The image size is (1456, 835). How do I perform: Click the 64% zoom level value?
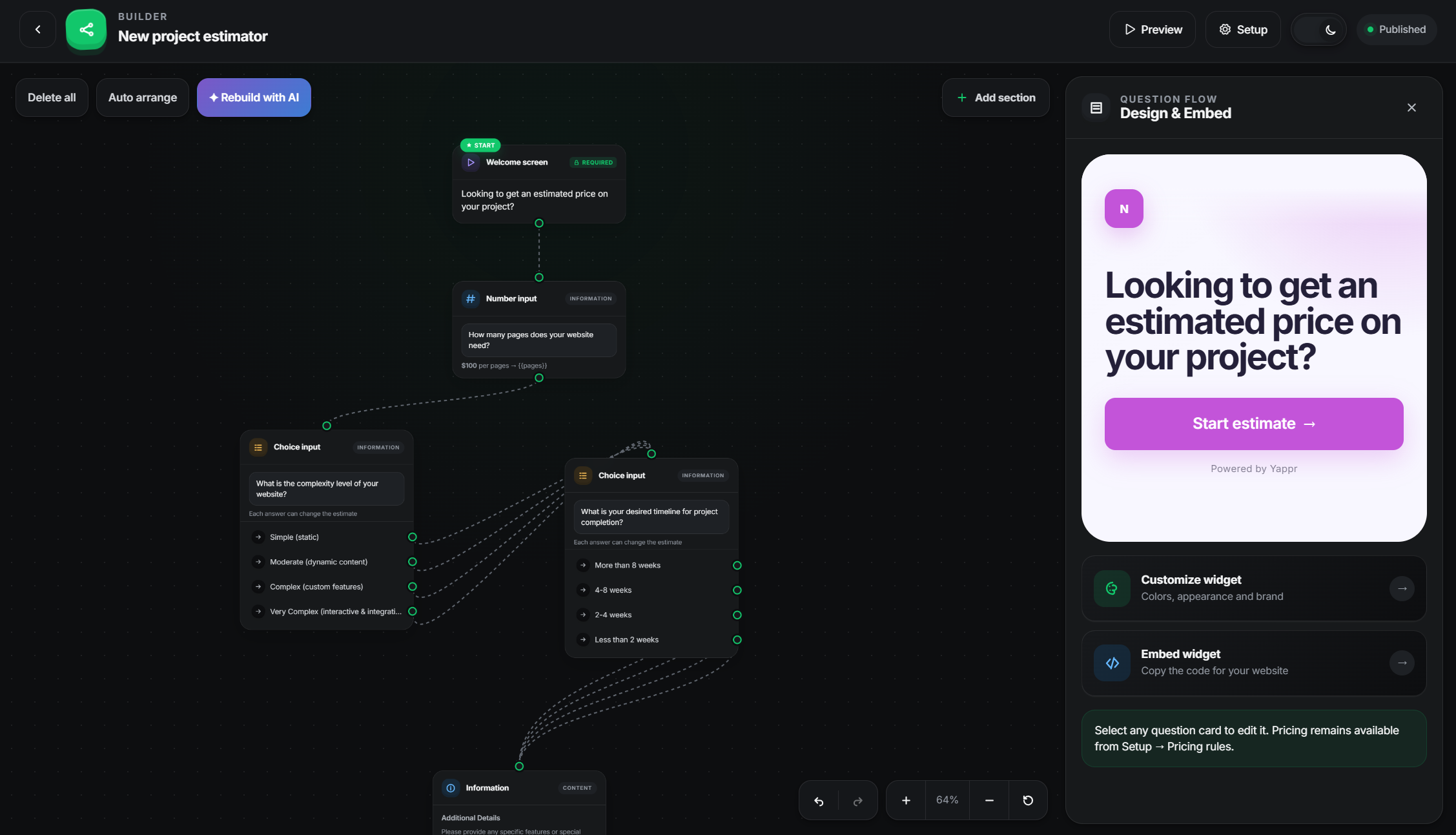pos(947,800)
